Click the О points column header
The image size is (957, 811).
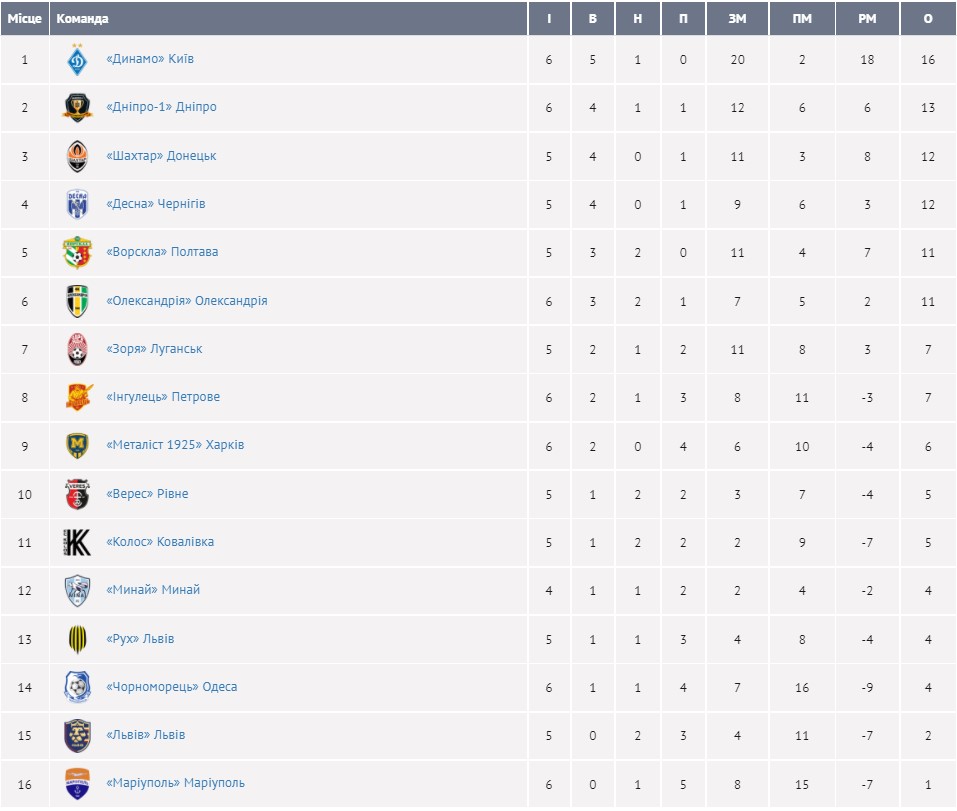point(928,19)
